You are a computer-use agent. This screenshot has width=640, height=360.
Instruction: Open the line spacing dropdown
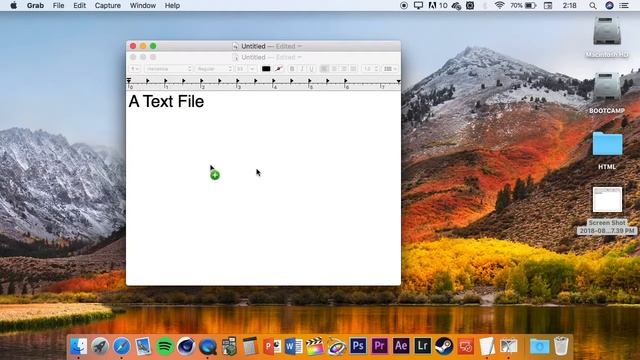click(x=371, y=69)
